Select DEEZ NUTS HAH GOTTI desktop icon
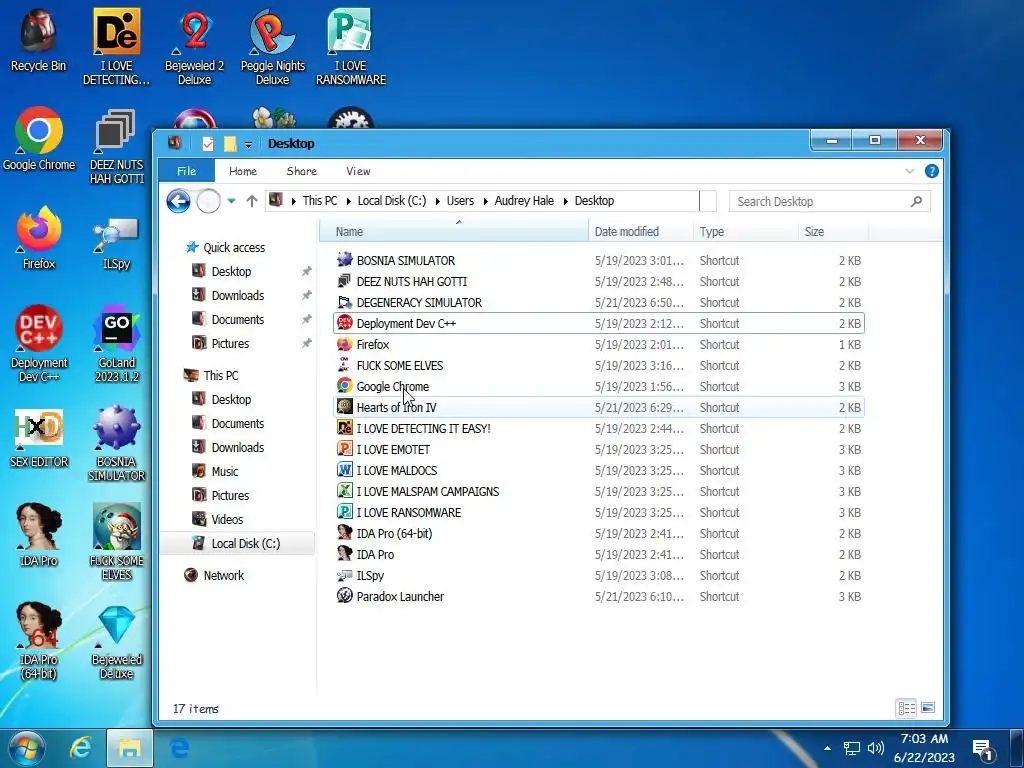The image size is (1024, 768). [116, 146]
